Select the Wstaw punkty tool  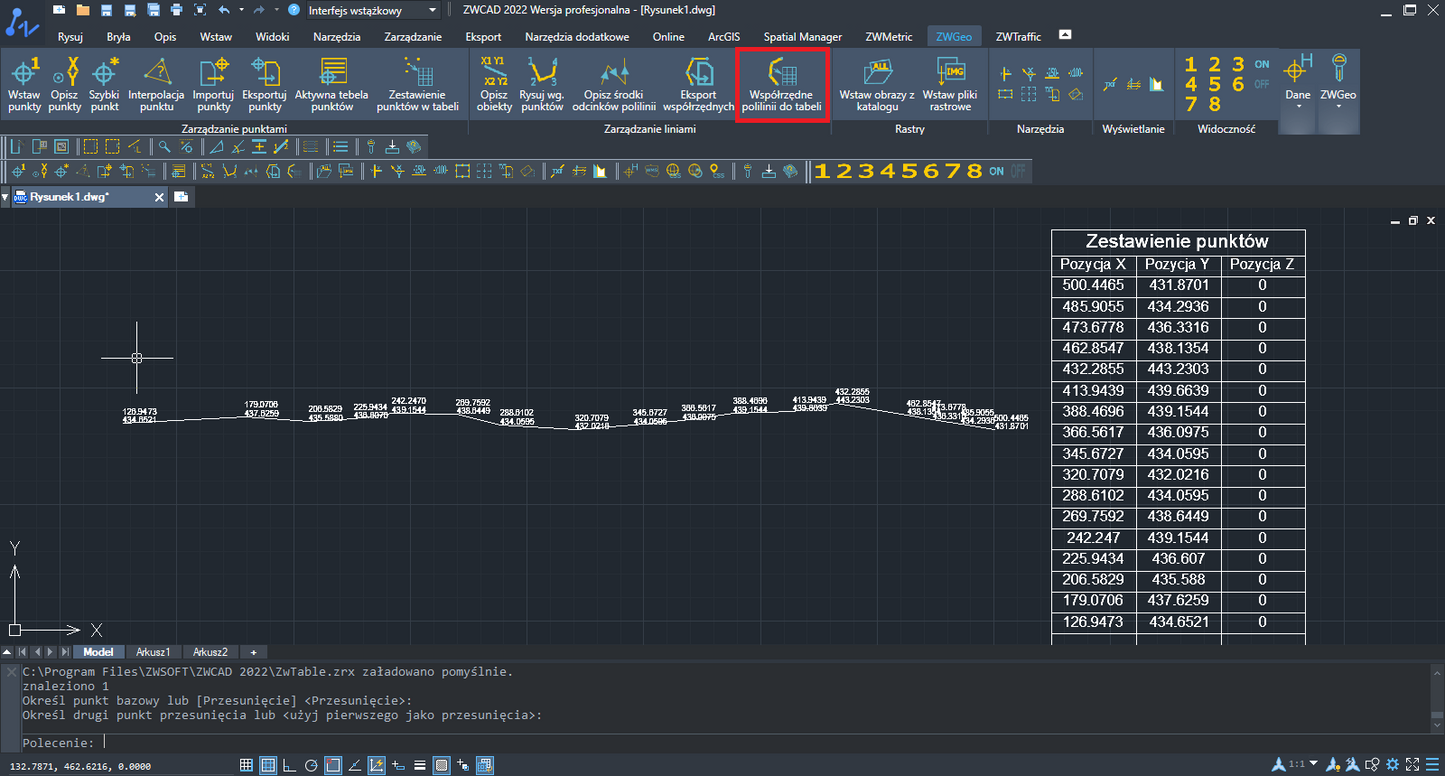pos(24,84)
